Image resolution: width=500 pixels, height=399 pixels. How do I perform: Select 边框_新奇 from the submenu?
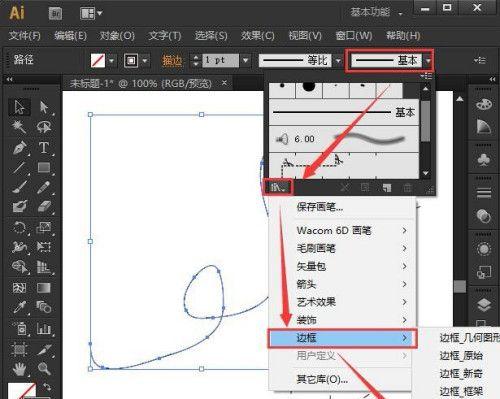click(461, 374)
